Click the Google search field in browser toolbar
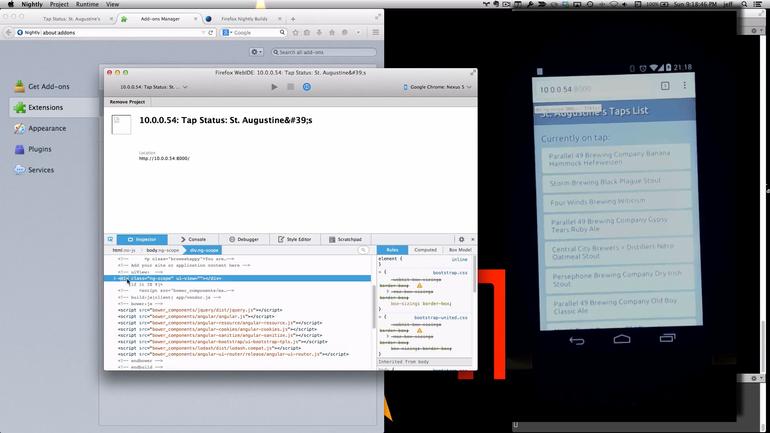The height and width of the screenshot is (433, 770). [253, 32]
